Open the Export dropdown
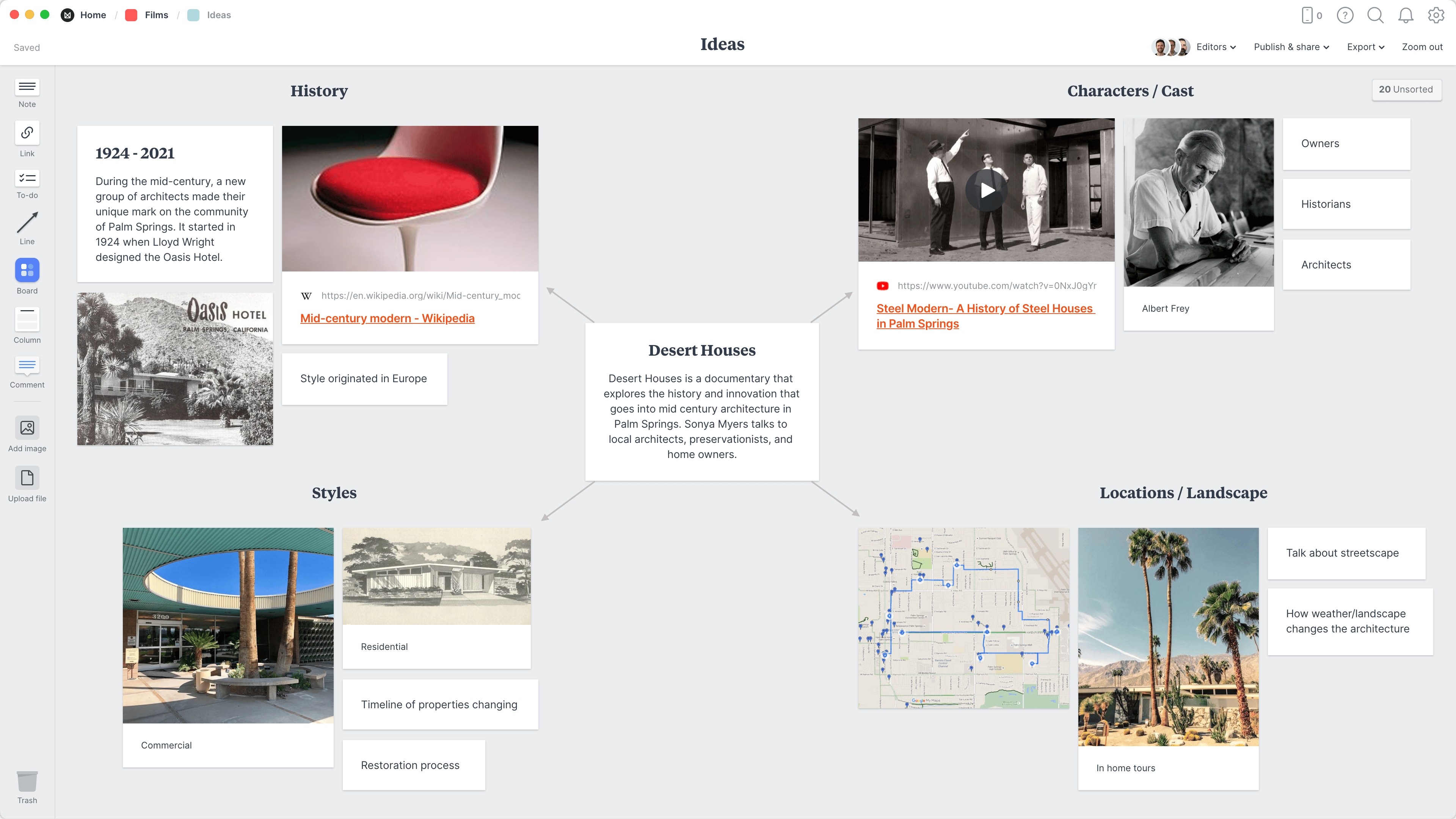Image resolution: width=1456 pixels, height=819 pixels. [1365, 47]
